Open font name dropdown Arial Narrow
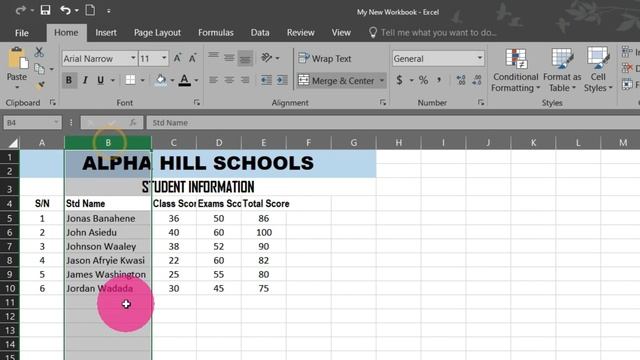This screenshot has height=360, width=640. 133,58
